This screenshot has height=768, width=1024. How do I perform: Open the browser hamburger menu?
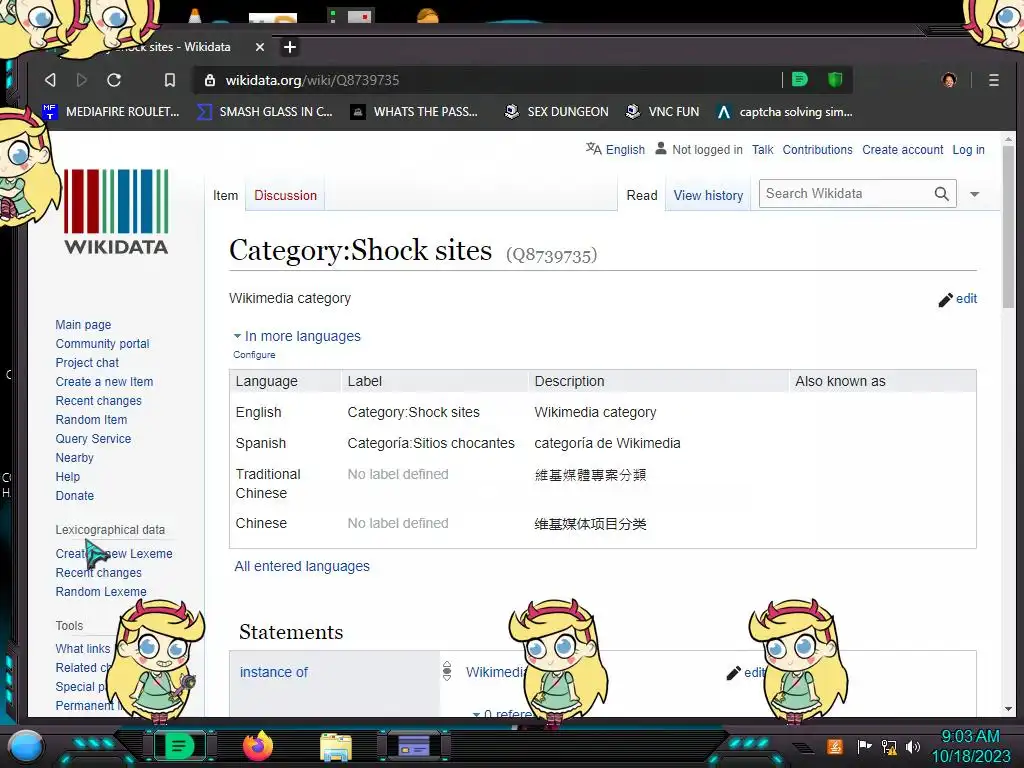click(x=993, y=80)
